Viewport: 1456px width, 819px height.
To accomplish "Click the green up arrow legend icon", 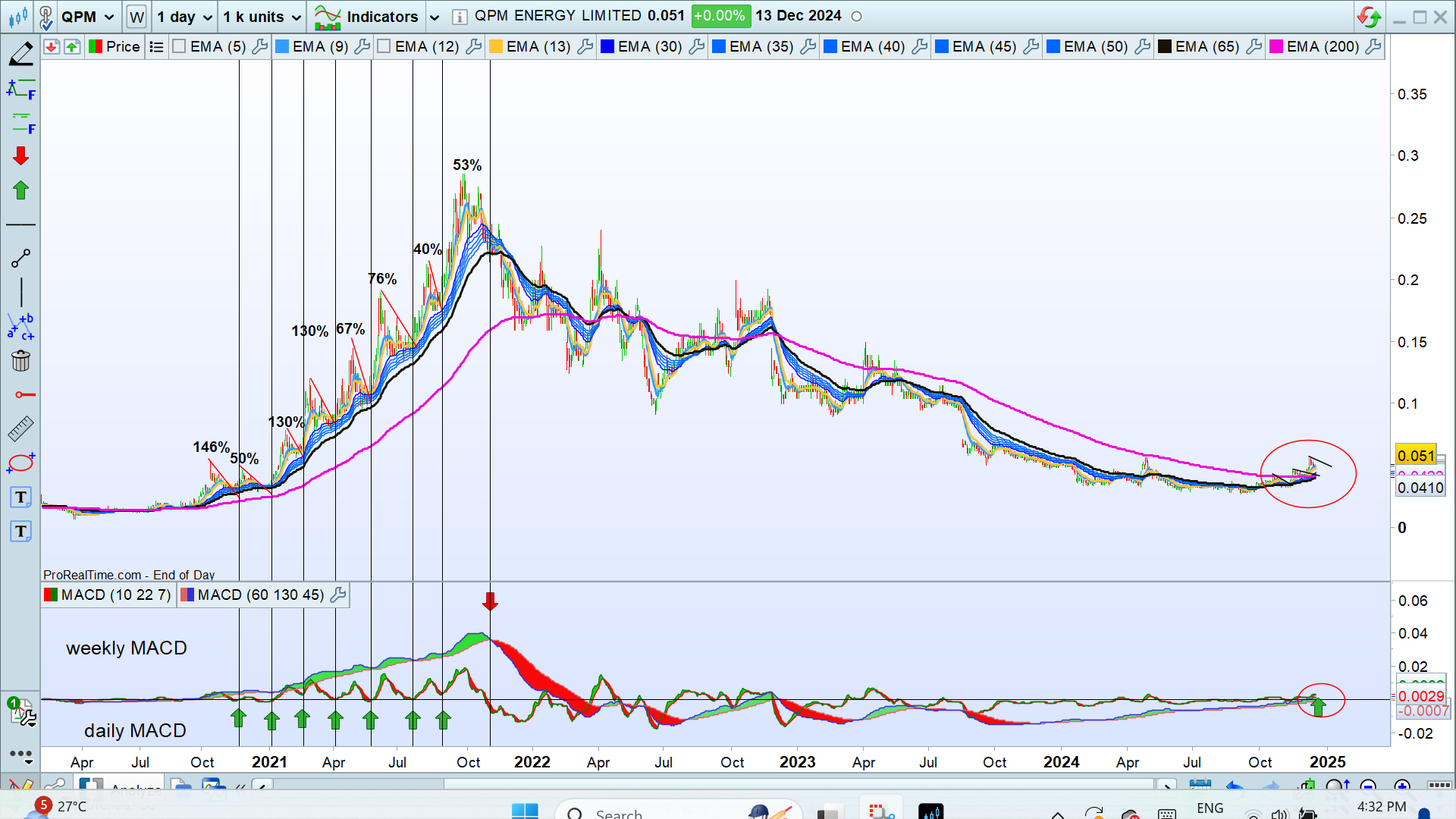I will [71, 47].
